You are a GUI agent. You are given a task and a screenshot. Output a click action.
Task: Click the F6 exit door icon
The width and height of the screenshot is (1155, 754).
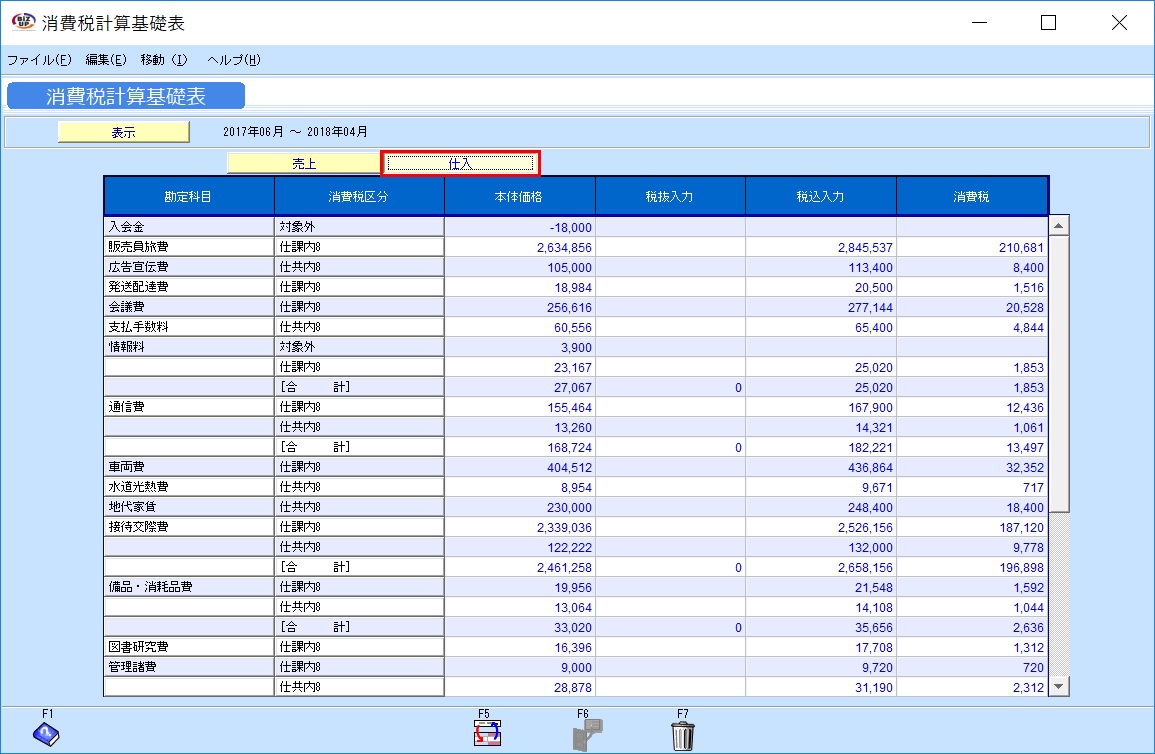pos(585,733)
